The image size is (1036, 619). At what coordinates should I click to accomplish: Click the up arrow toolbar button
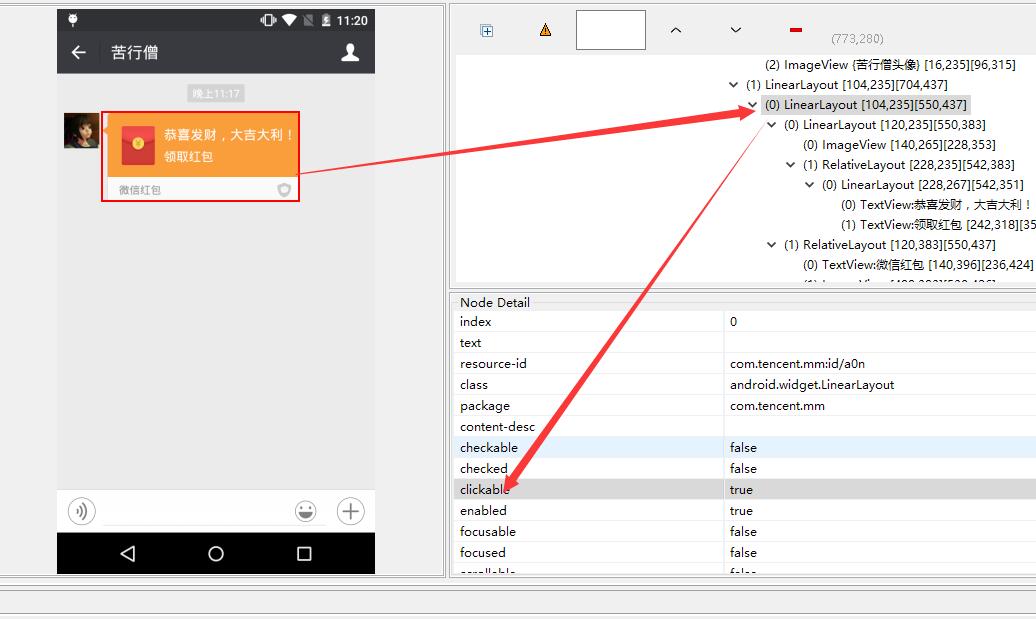[x=676, y=30]
